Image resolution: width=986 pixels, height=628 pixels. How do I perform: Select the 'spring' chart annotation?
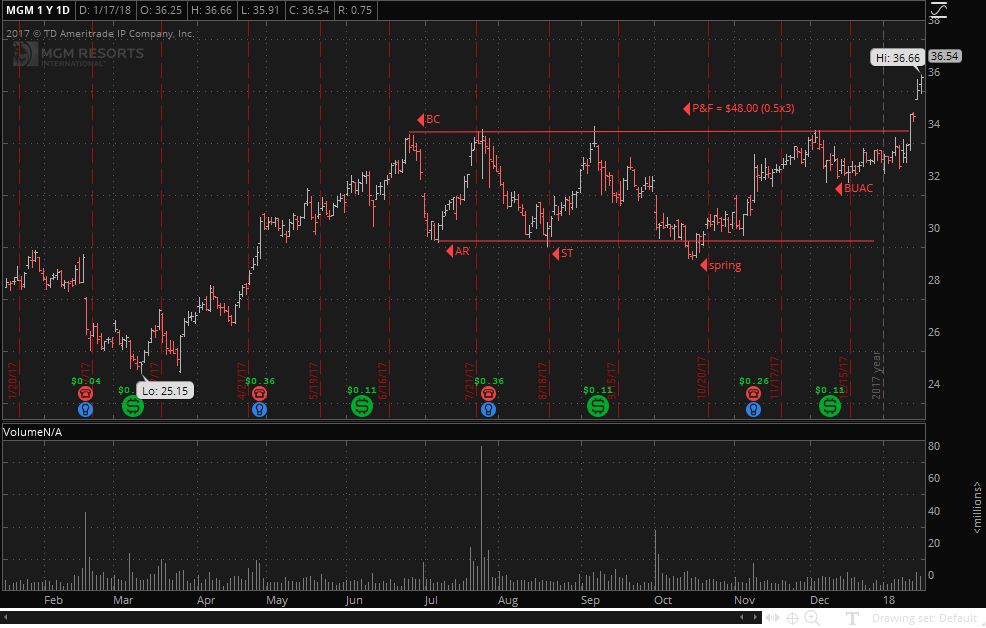724,265
